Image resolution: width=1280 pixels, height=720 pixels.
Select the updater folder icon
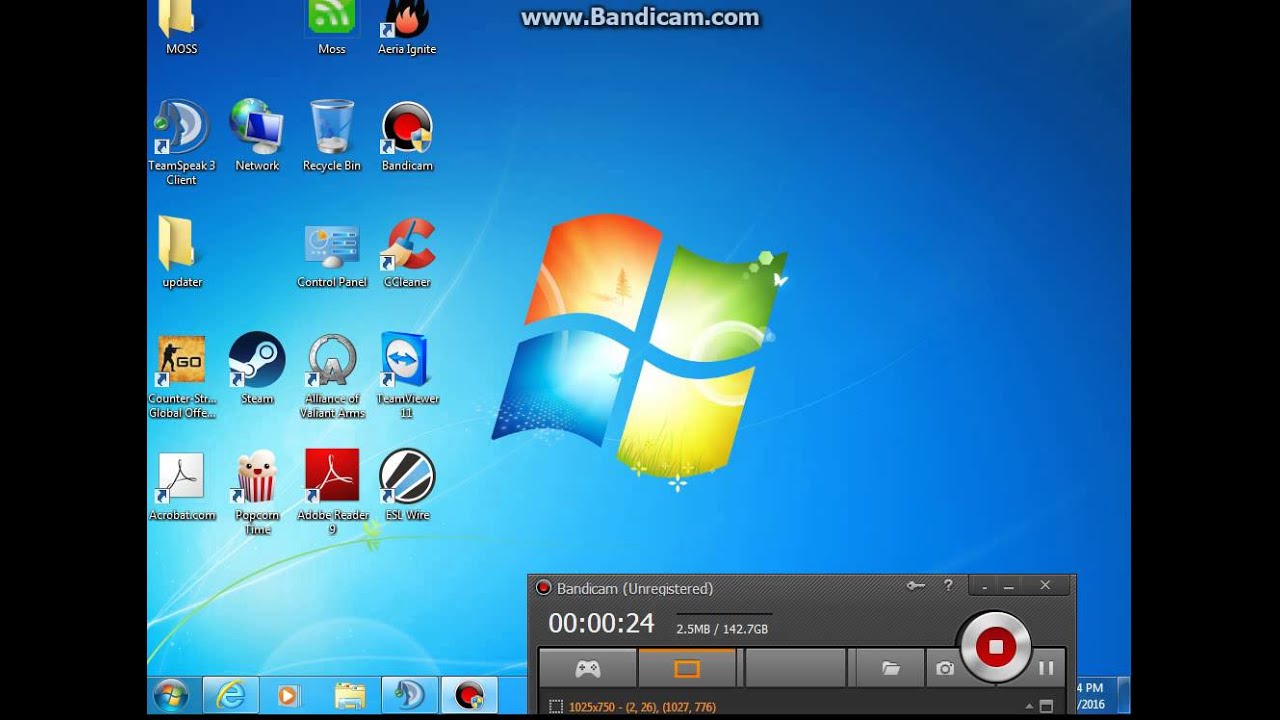point(182,252)
